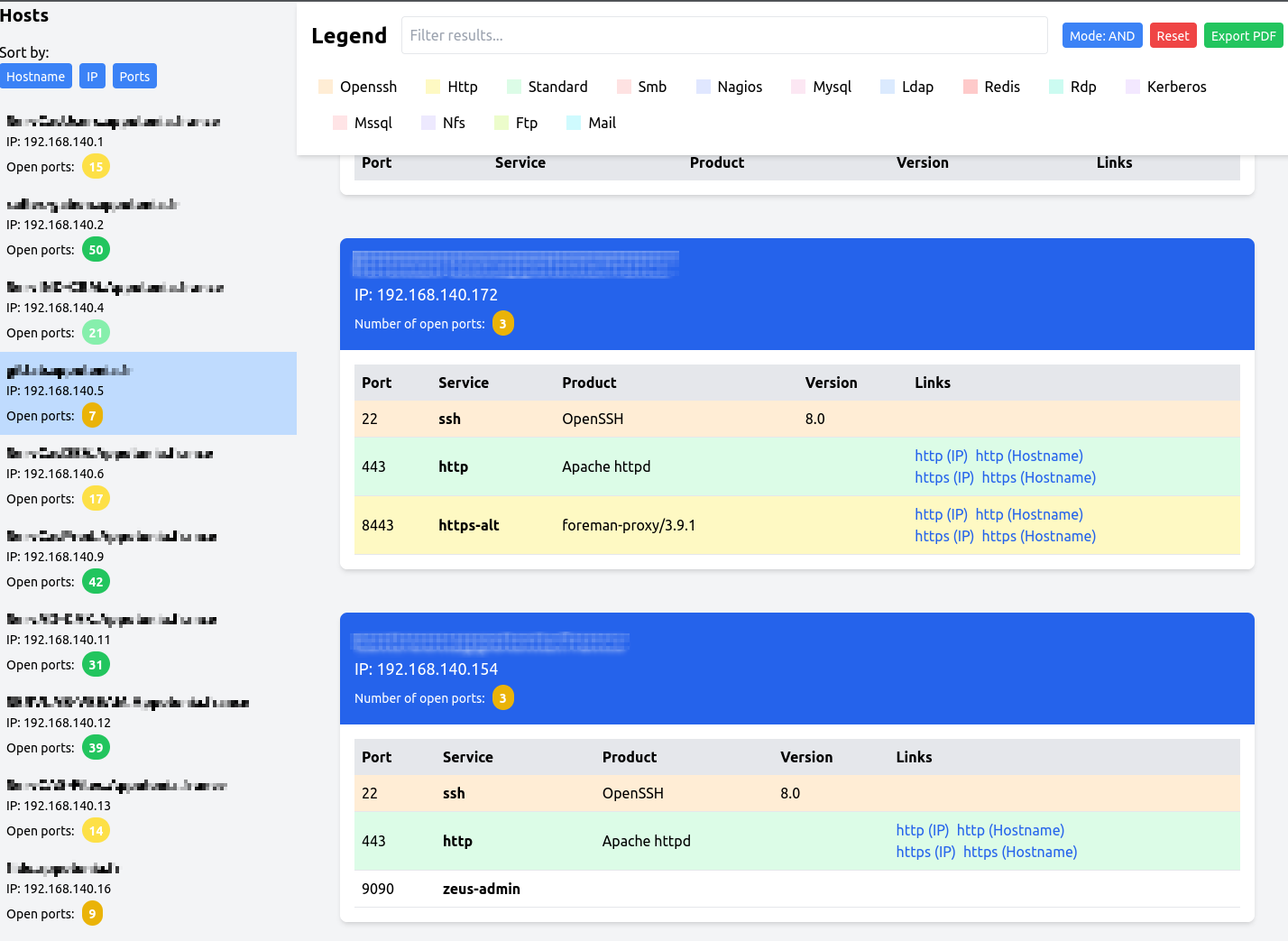This screenshot has width=1288, height=941.
Task: Open host entry with IP 192.168.140.9
Action: click(148, 559)
